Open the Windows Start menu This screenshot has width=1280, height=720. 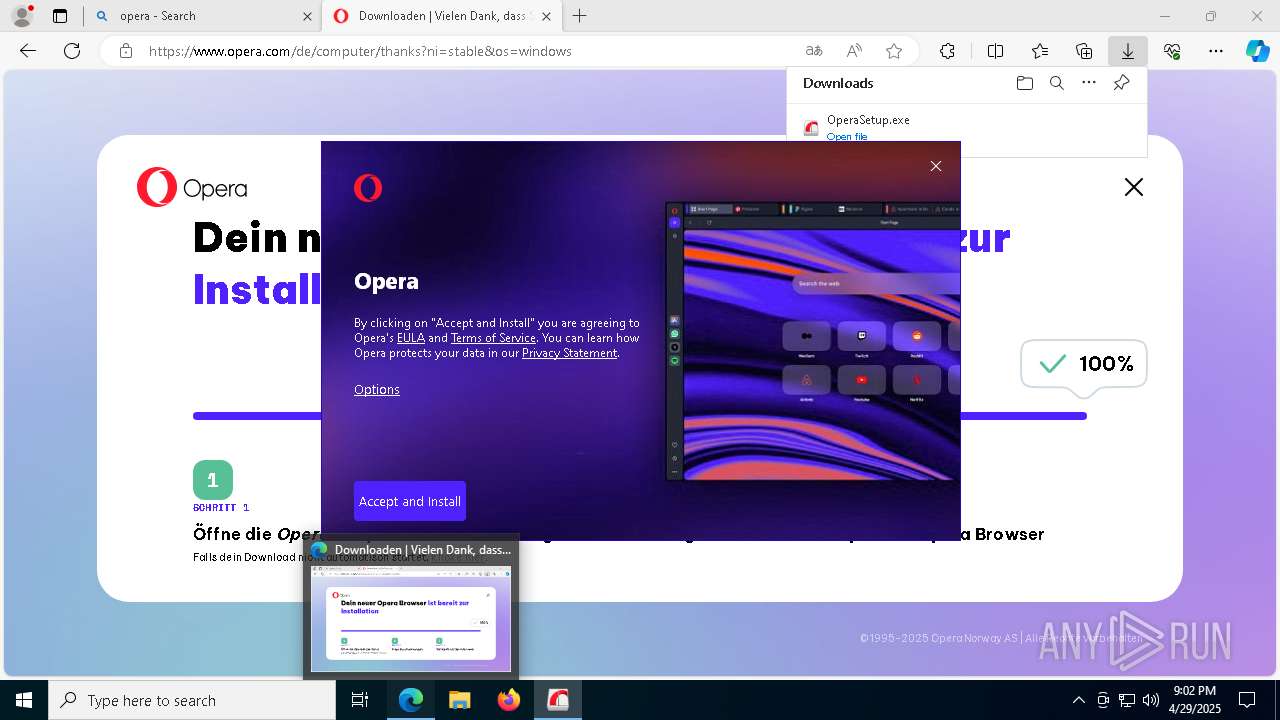(24, 700)
